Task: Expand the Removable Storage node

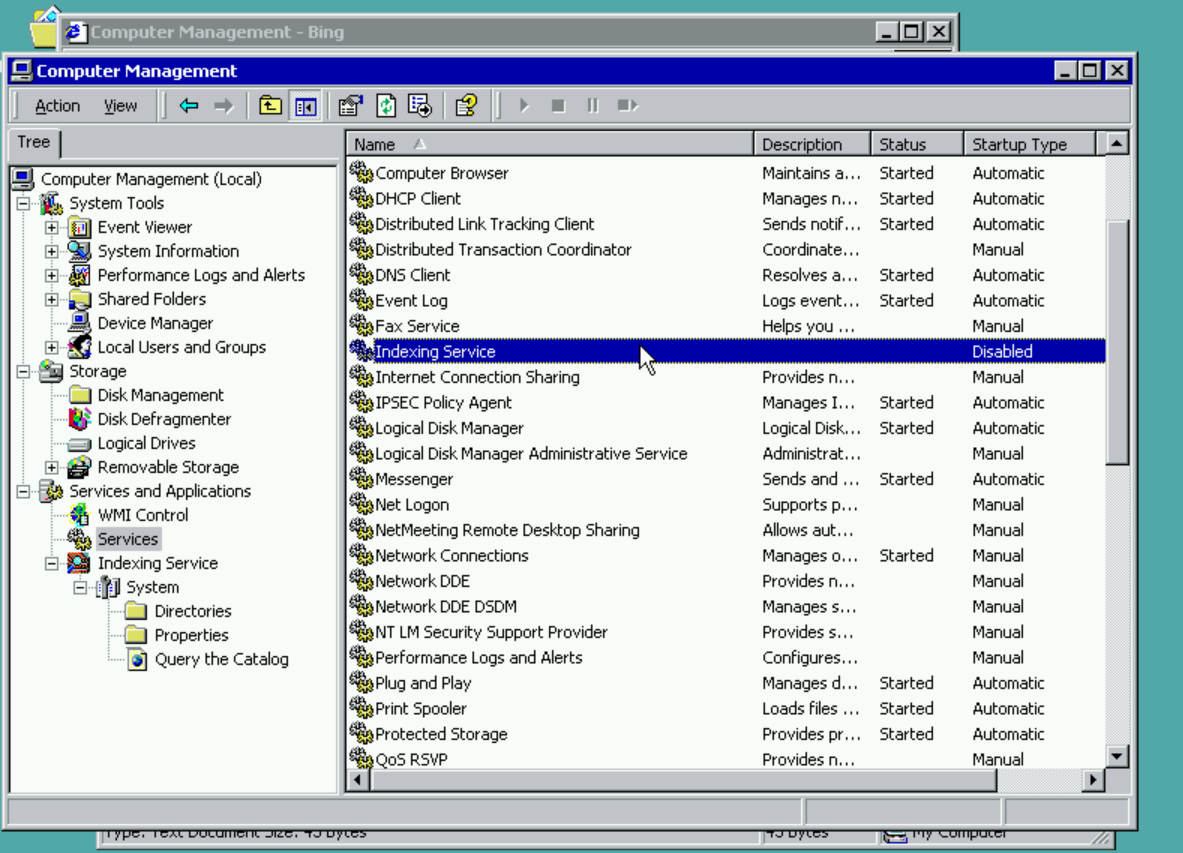Action: (x=52, y=467)
